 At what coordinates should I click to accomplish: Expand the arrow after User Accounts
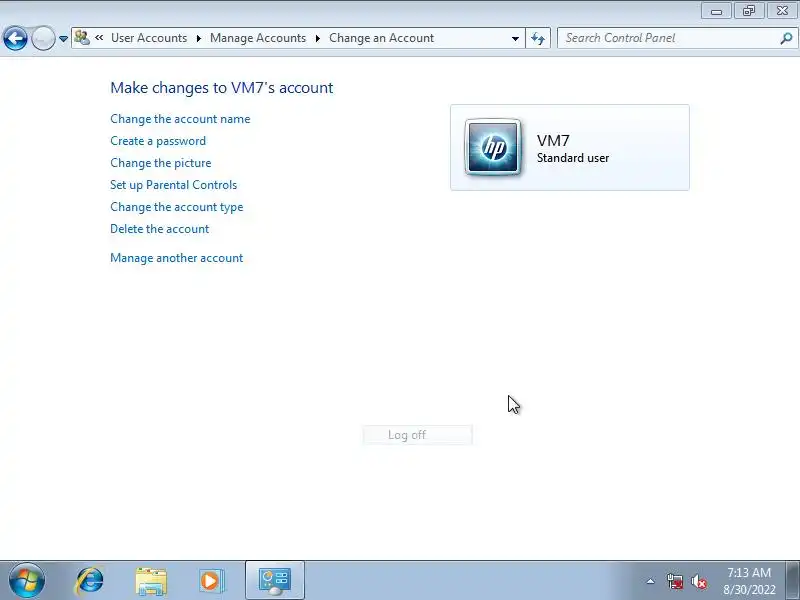[199, 38]
